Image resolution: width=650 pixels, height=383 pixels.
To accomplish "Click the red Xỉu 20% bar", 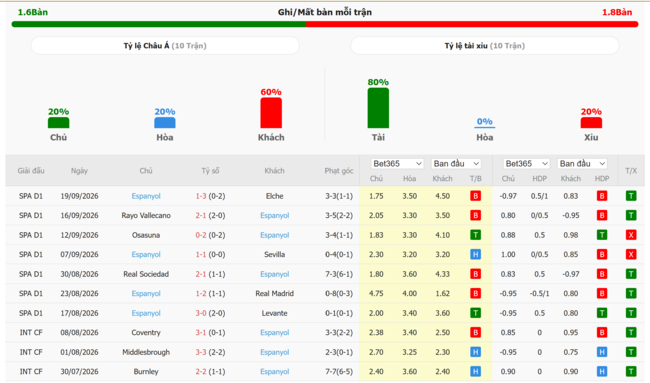I will pos(591,123).
